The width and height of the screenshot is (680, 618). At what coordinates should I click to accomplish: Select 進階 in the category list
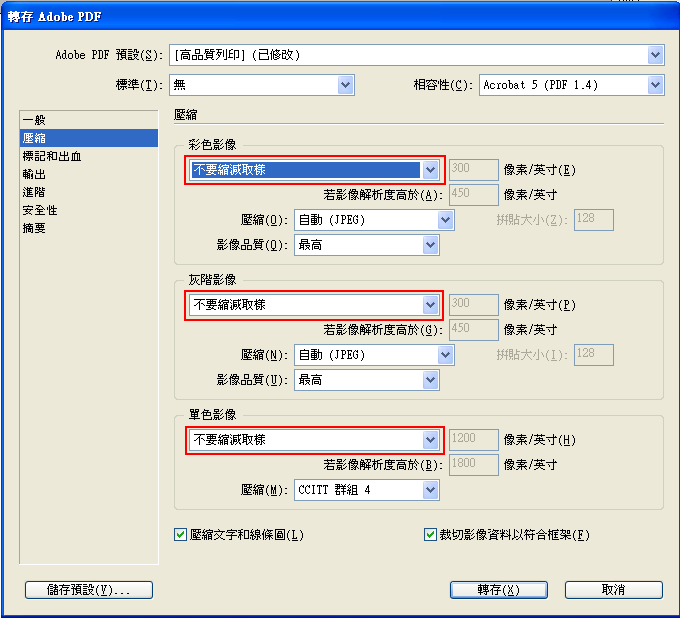tap(89, 192)
